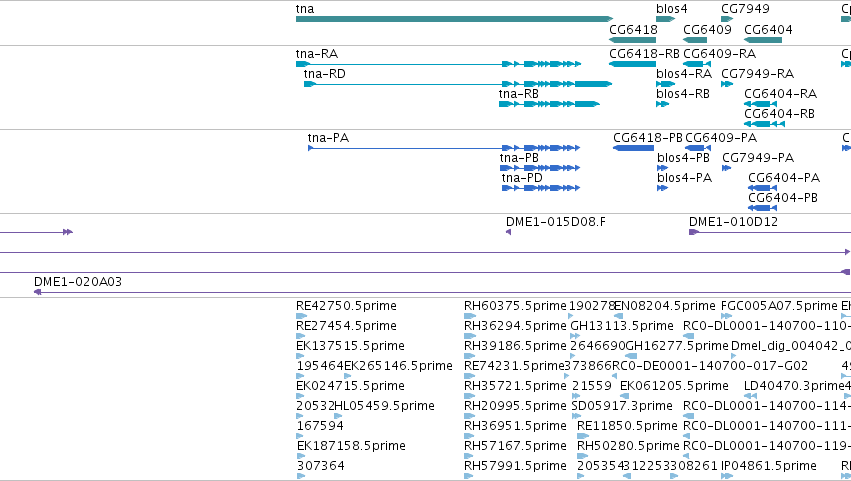
Task: Click EST SD05917.3prime
Action: [622, 407]
